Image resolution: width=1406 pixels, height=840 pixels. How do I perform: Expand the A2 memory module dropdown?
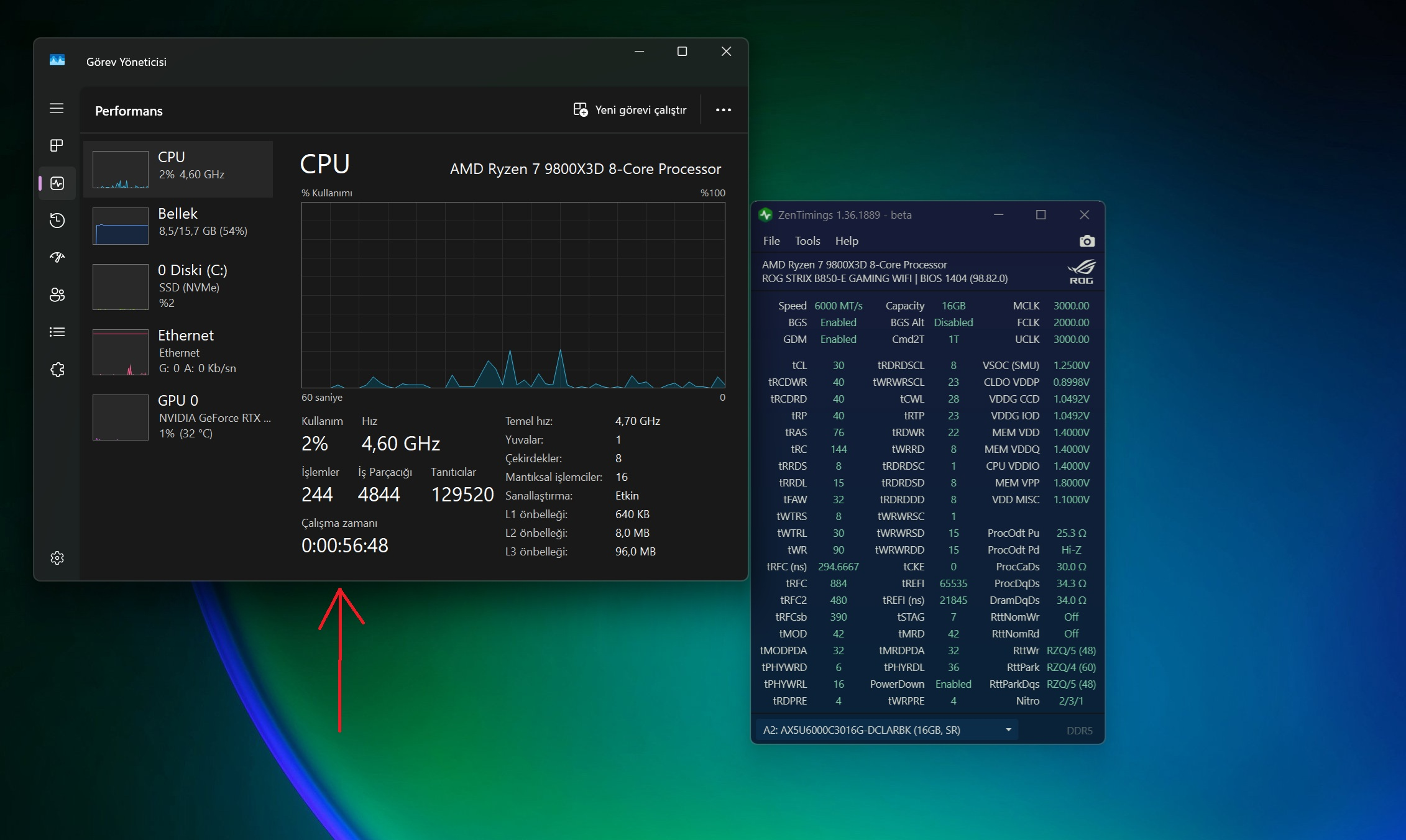[887, 730]
